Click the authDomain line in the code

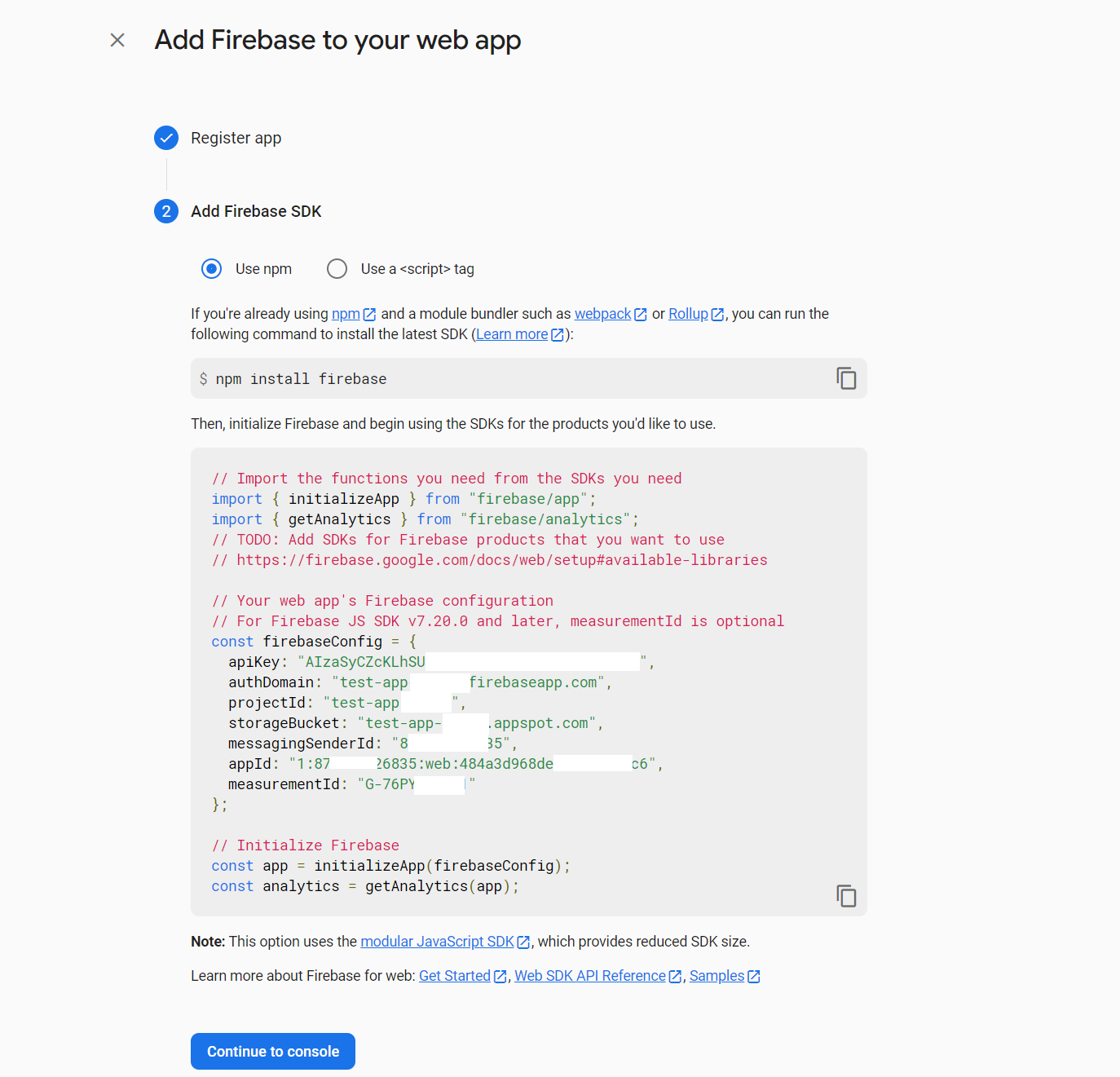(420, 682)
